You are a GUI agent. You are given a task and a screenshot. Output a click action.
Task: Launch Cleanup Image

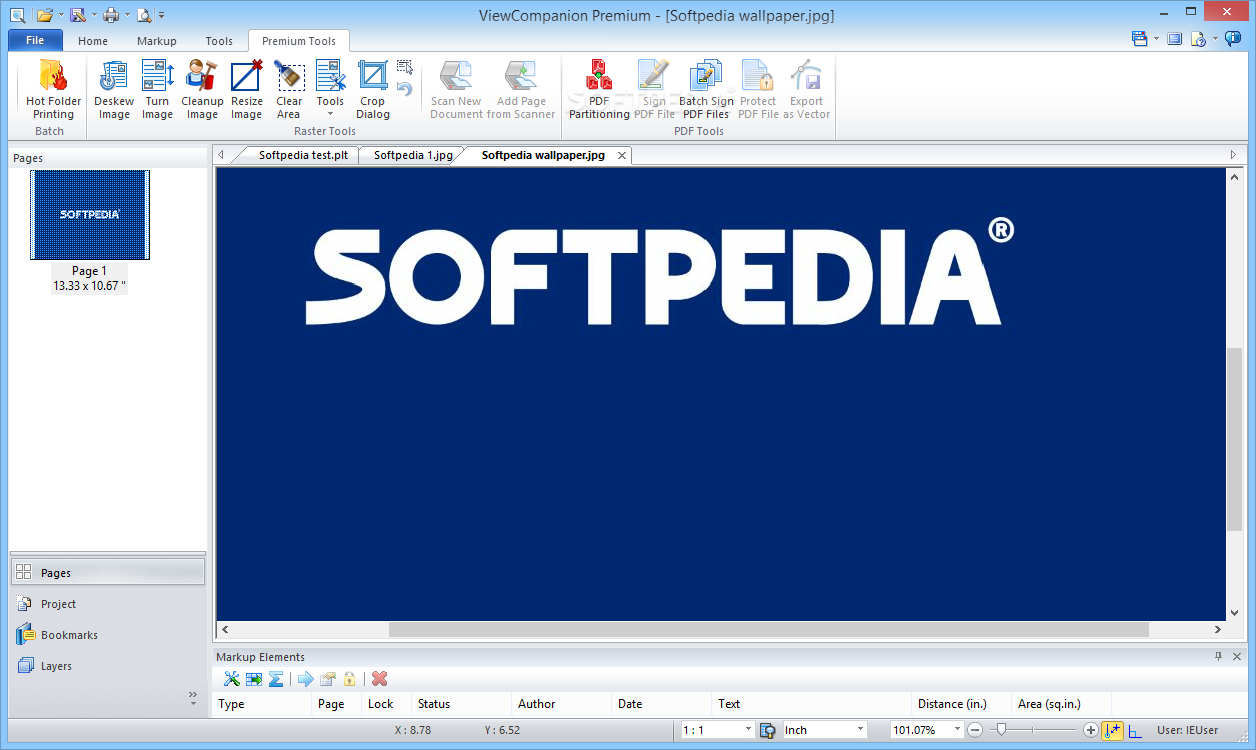pyautogui.click(x=202, y=89)
